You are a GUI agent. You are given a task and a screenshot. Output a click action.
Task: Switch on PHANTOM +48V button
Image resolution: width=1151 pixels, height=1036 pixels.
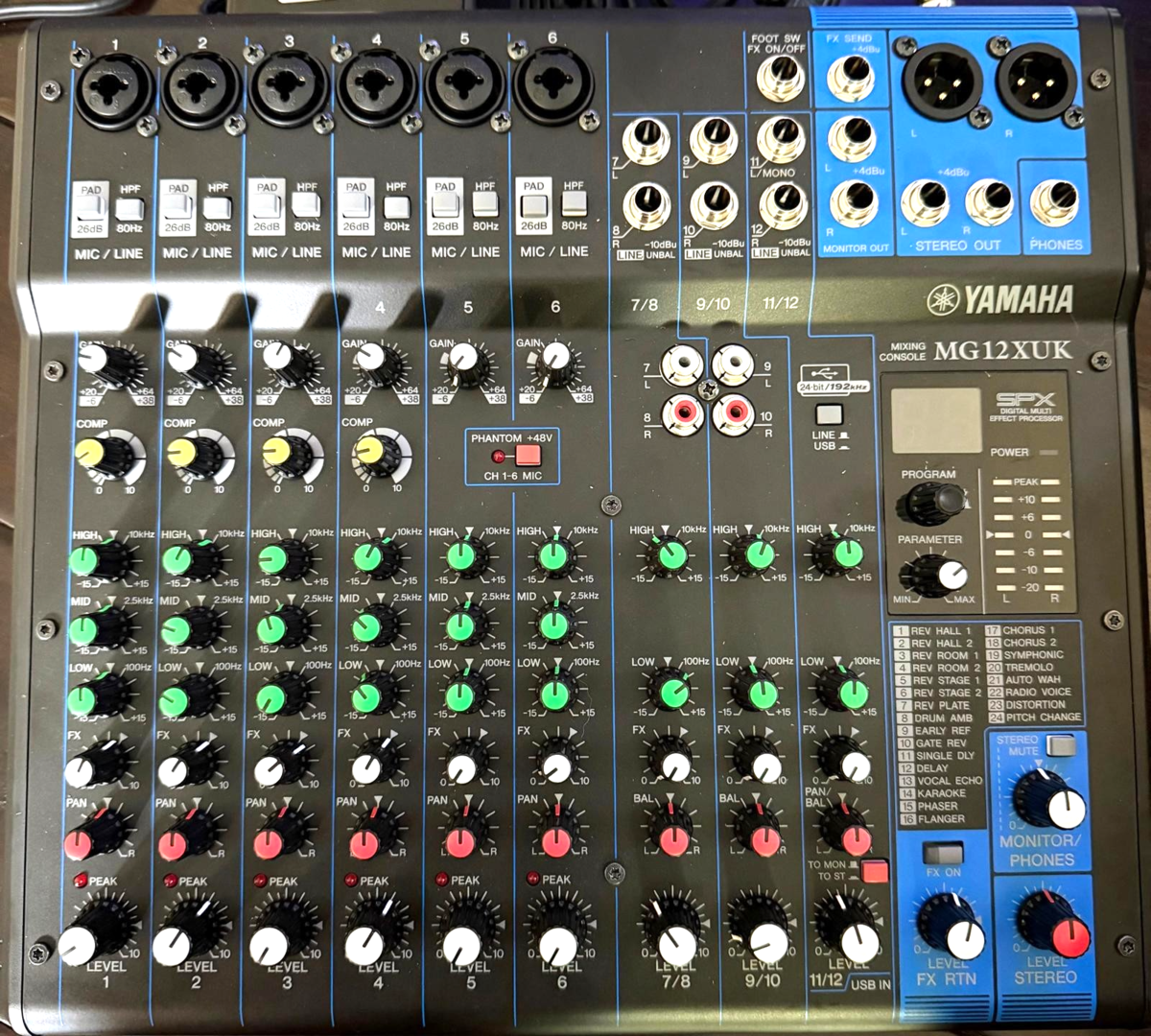coord(529,456)
